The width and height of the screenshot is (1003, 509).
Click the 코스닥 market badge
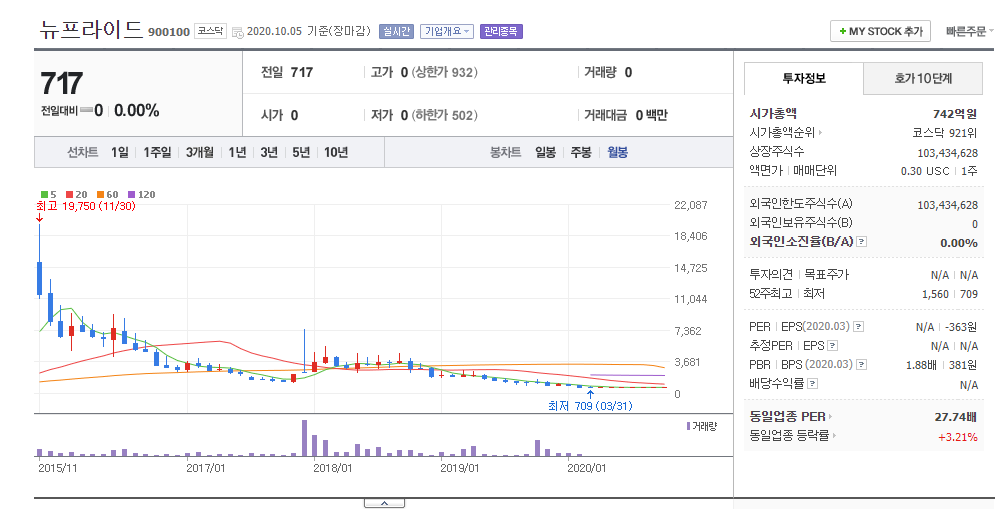(210, 31)
